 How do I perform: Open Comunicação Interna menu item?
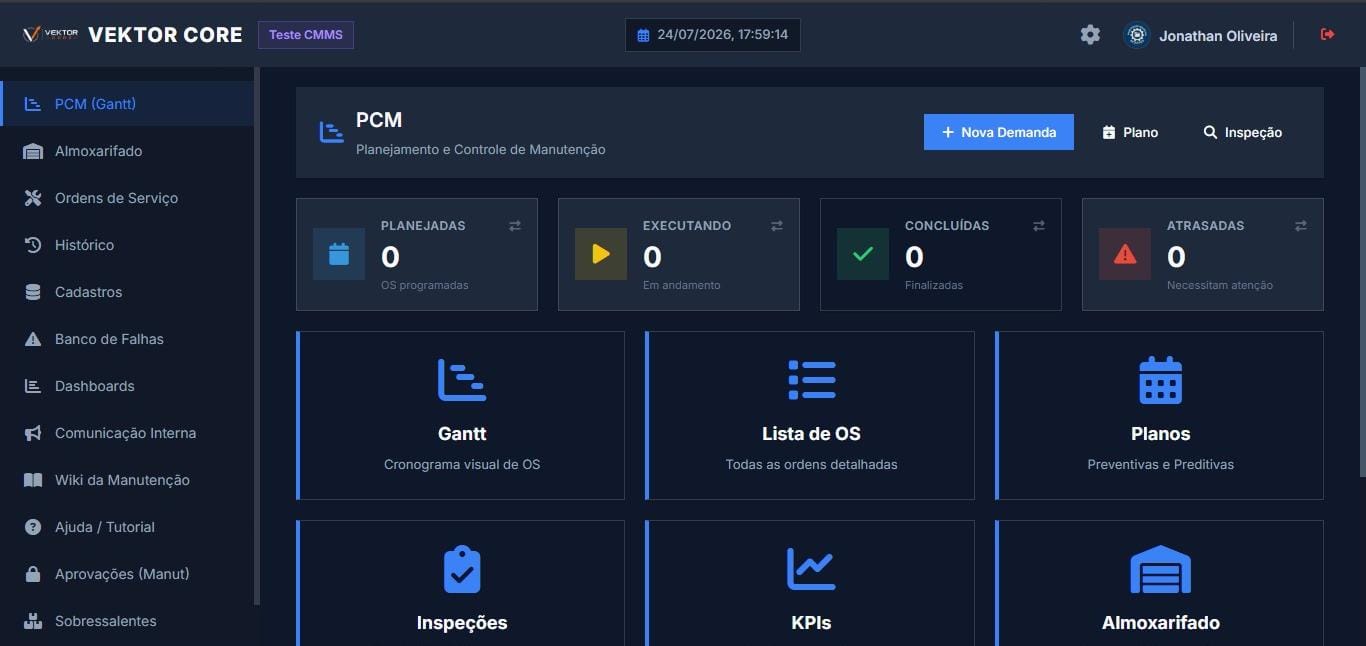(x=127, y=433)
